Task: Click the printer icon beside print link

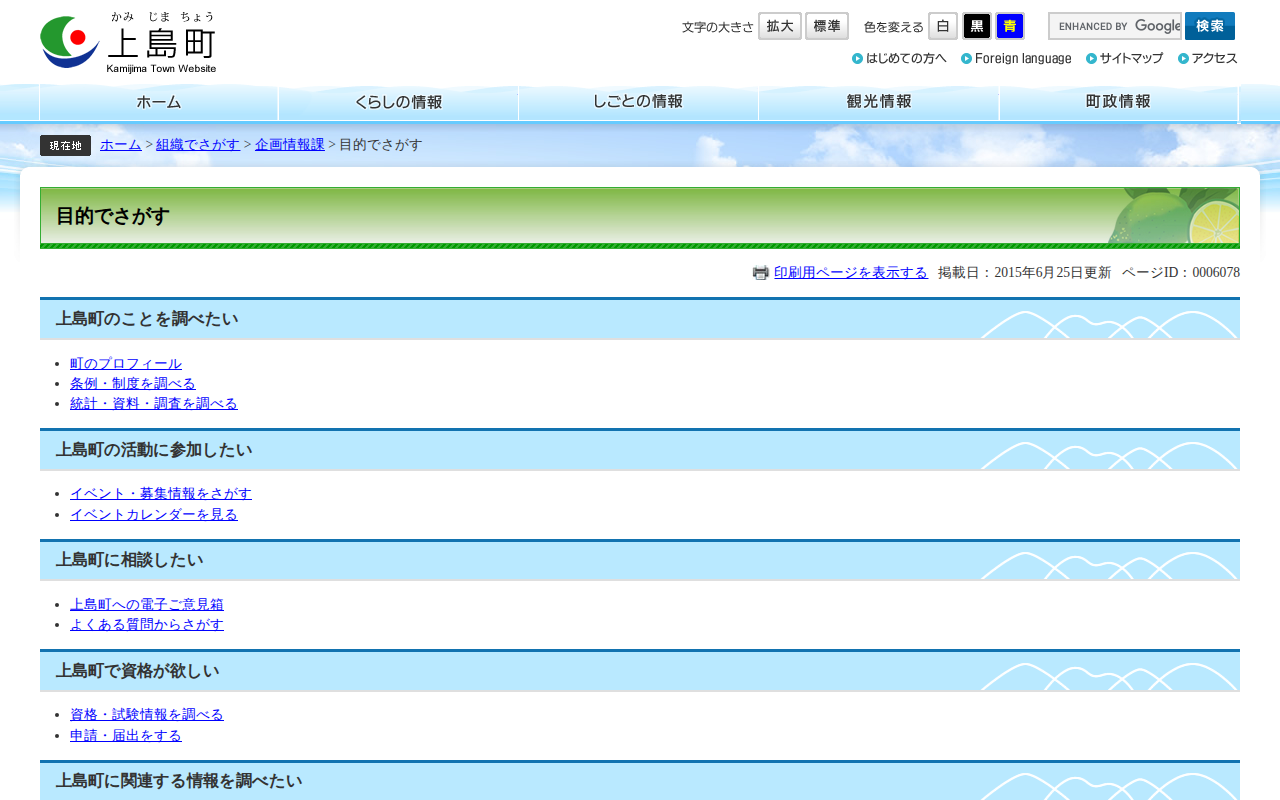Action: pyautogui.click(x=761, y=273)
